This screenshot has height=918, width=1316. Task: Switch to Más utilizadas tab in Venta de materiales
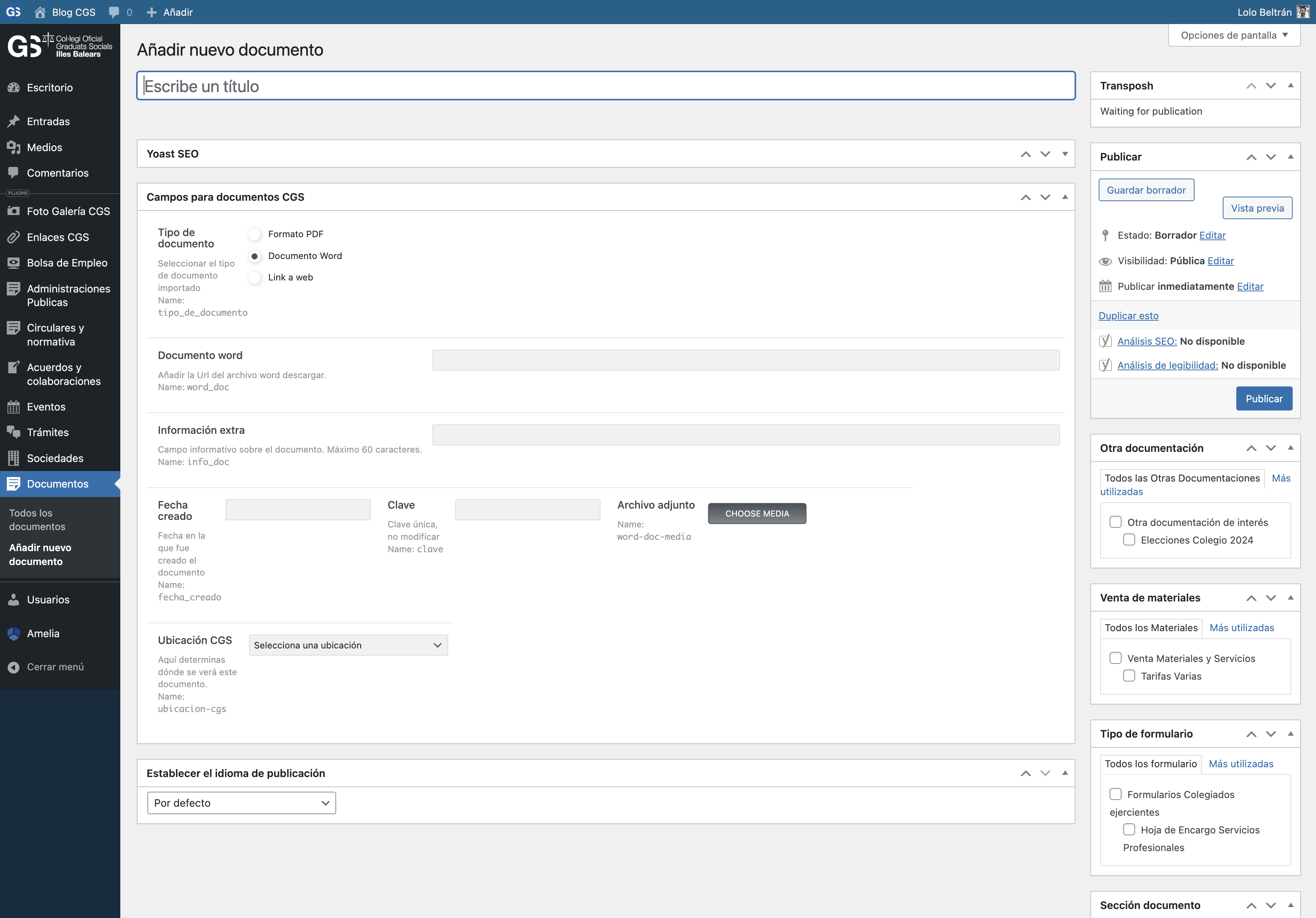coord(1242,627)
